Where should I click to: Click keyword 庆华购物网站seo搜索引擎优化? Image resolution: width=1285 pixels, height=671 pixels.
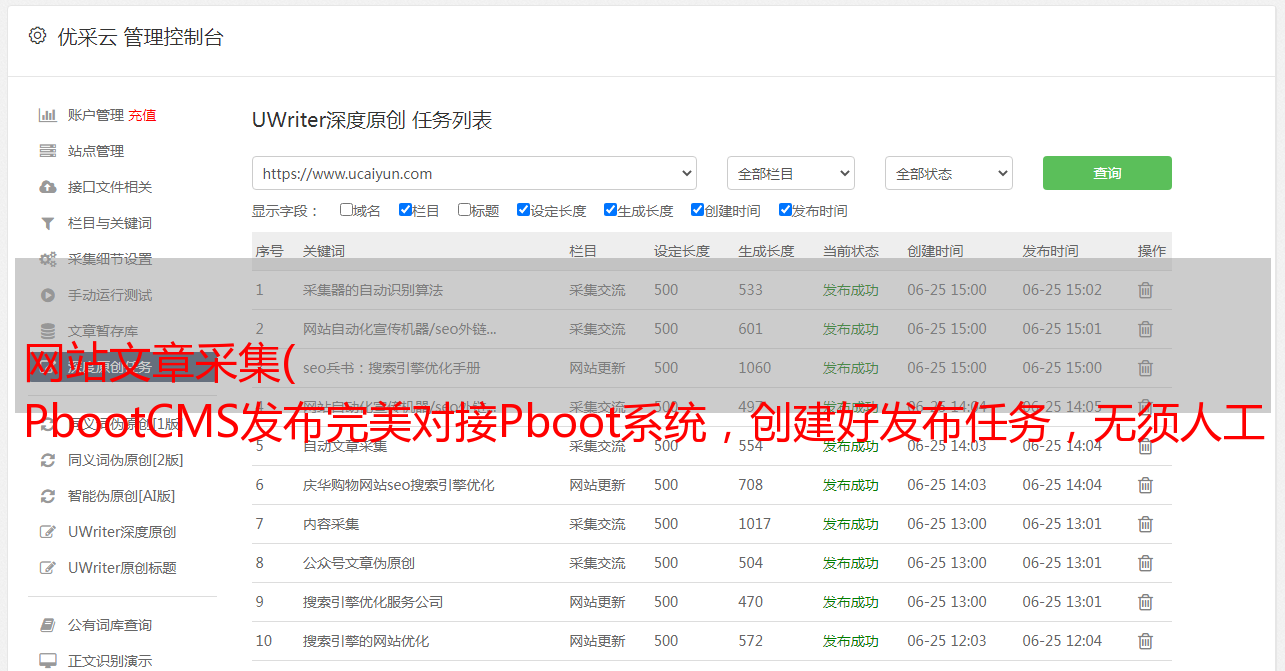399,485
